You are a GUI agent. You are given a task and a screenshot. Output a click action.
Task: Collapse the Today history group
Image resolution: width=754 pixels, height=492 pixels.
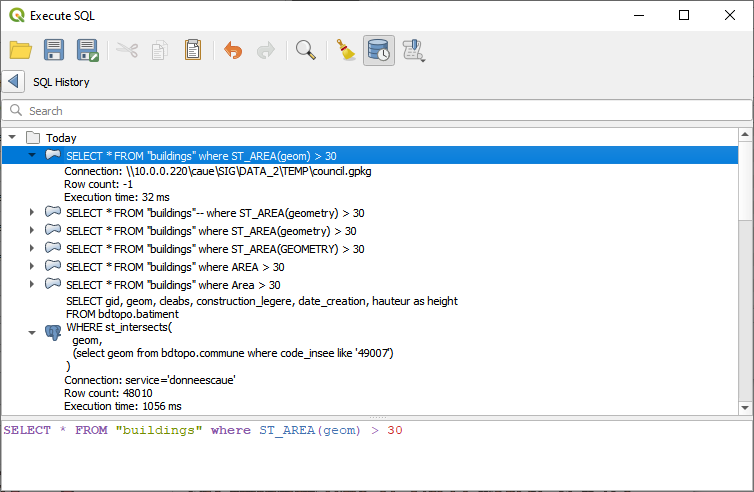tap(12, 137)
